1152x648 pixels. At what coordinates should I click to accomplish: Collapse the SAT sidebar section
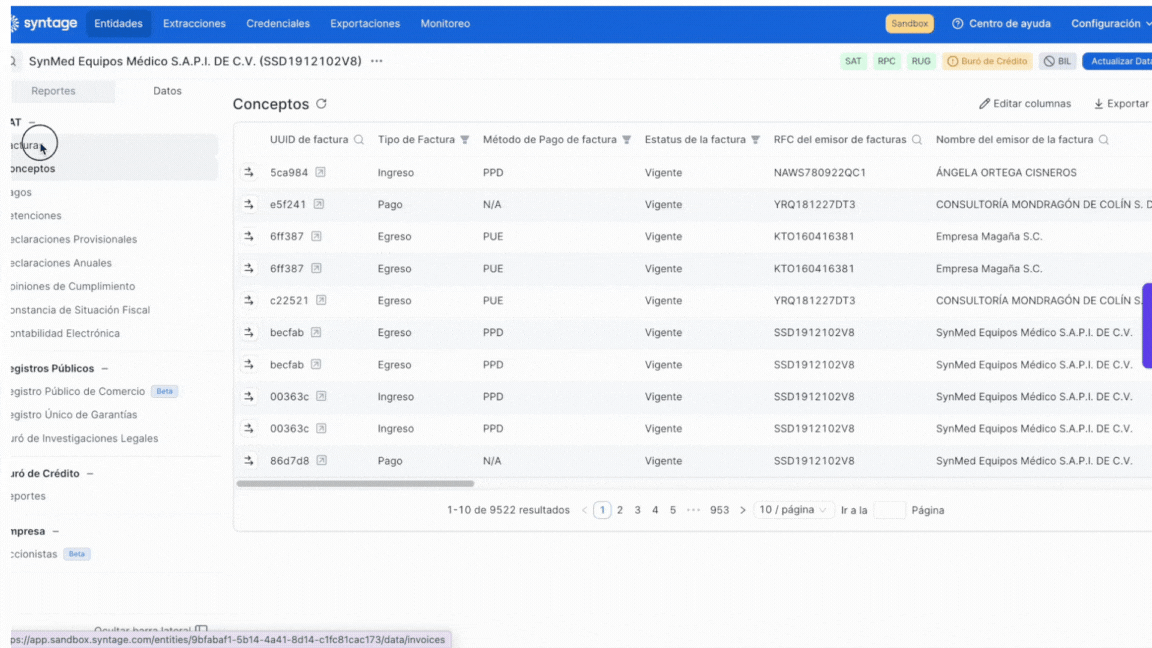(32, 122)
